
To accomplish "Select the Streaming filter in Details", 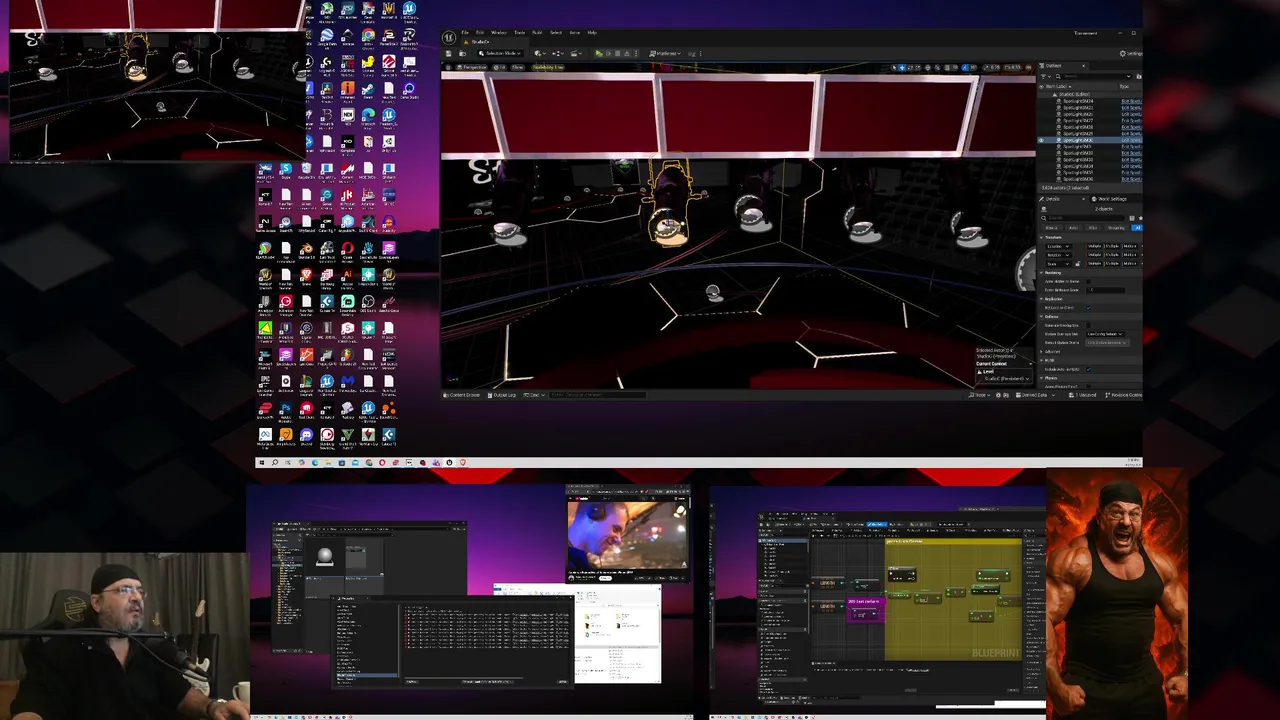I will tap(1116, 228).
